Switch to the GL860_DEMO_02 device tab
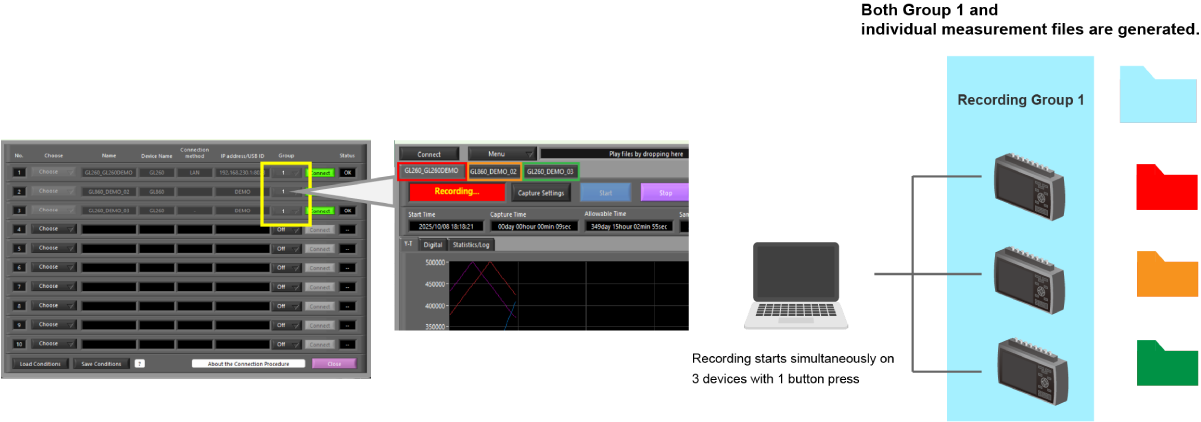The height and width of the screenshot is (422, 1201). pos(493,172)
